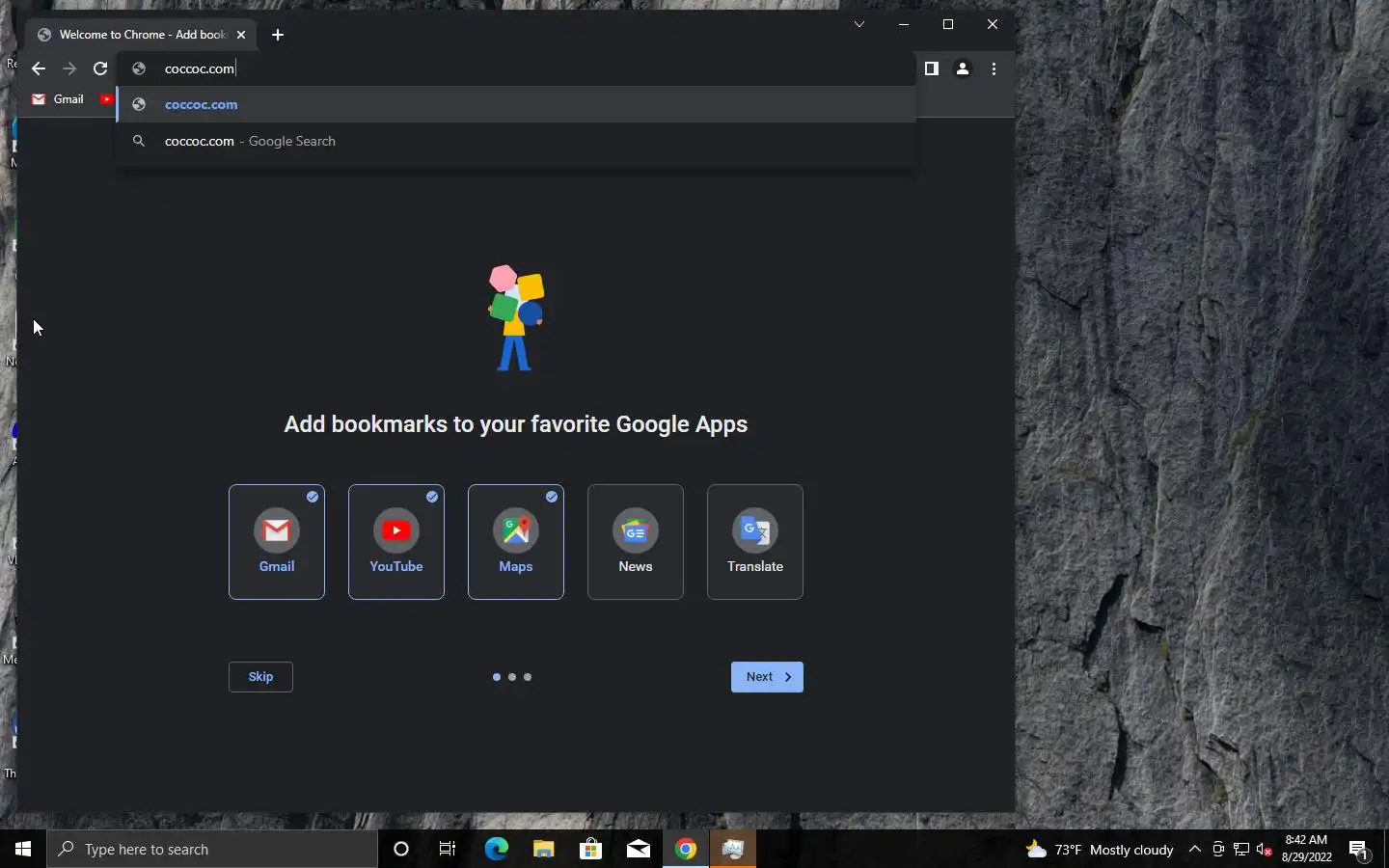
Task: Open File Explorer from taskbar
Action: (x=543, y=849)
